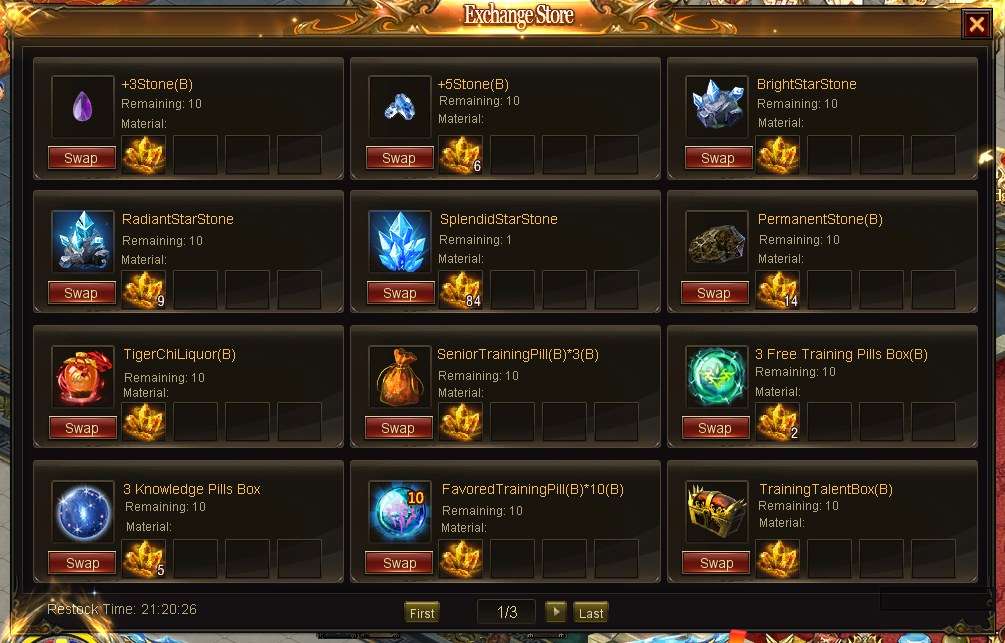
Task: Swap for the PermanentStone(B)
Action: [x=715, y=293]
